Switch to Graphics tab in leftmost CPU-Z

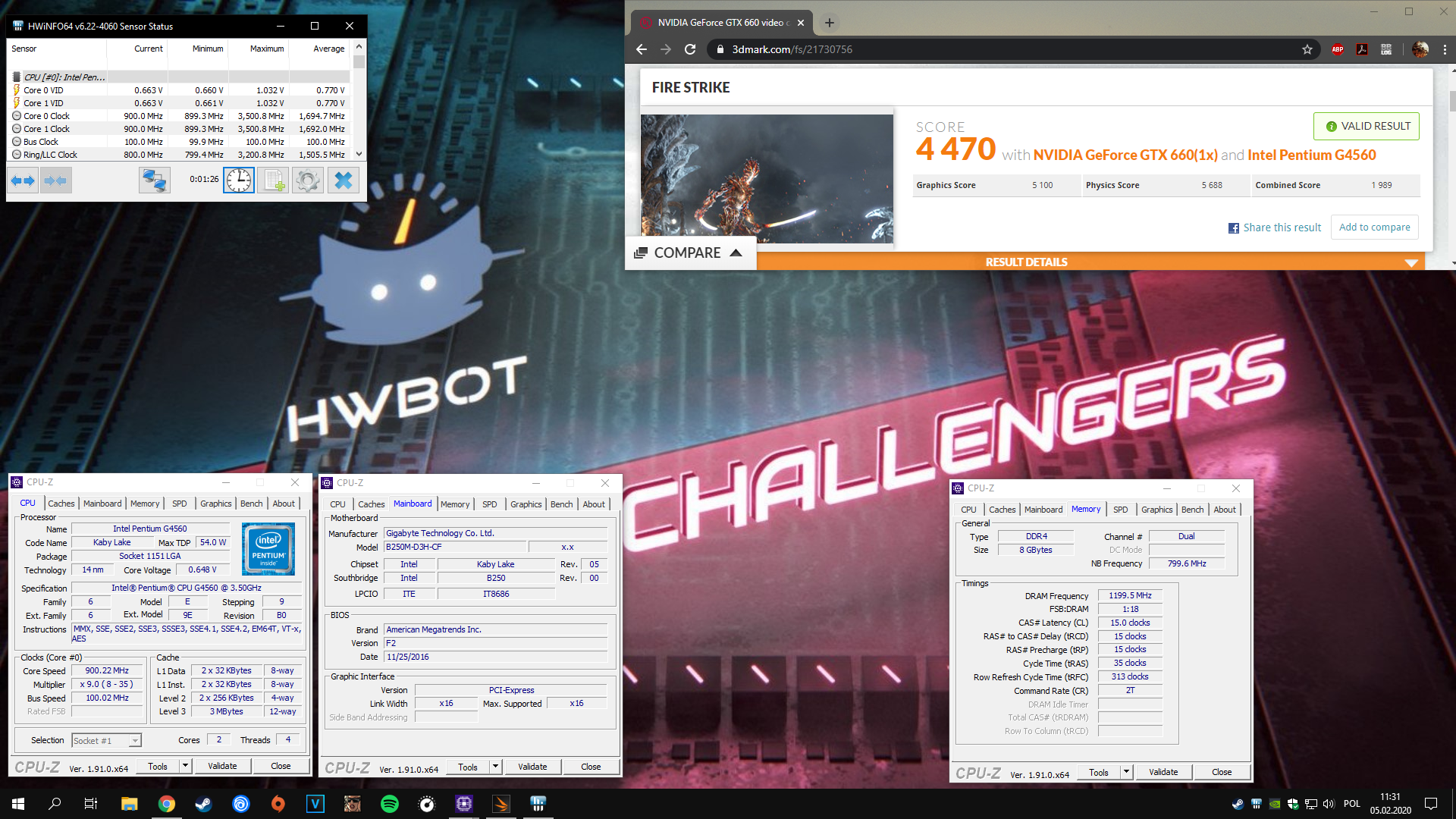216,504
